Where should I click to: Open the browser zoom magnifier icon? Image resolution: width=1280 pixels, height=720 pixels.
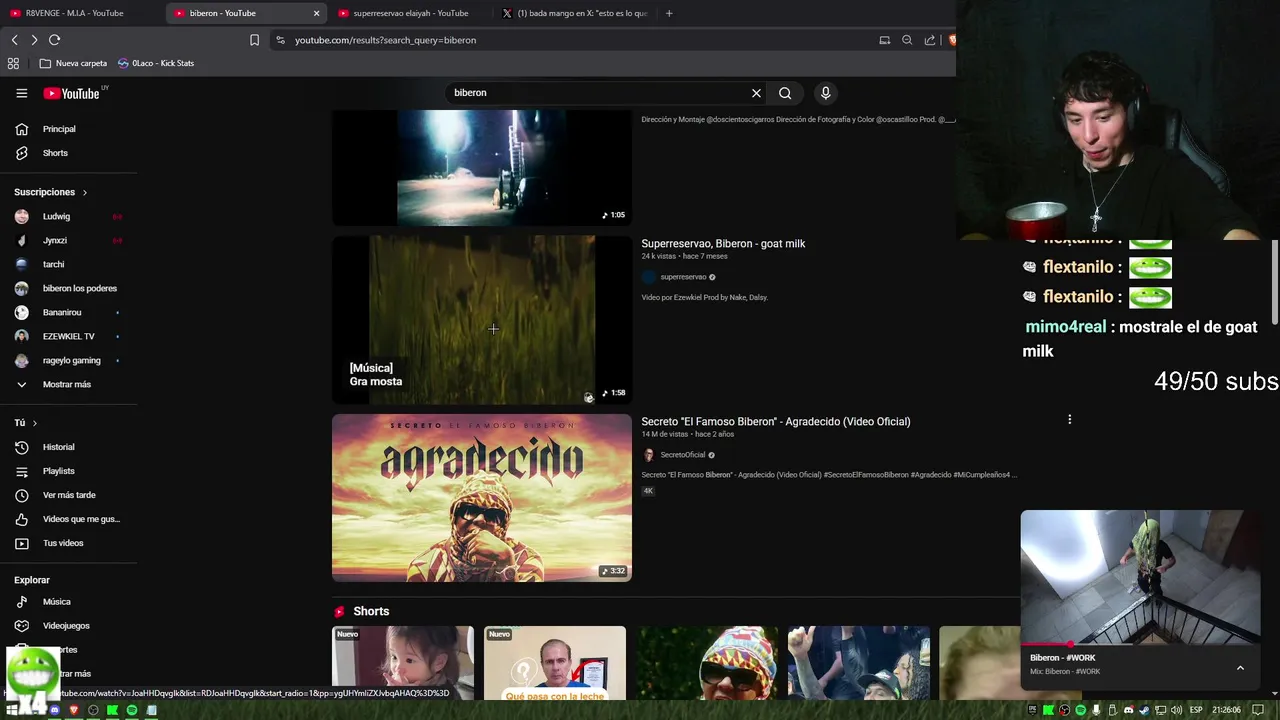click(x=907, y=40)
